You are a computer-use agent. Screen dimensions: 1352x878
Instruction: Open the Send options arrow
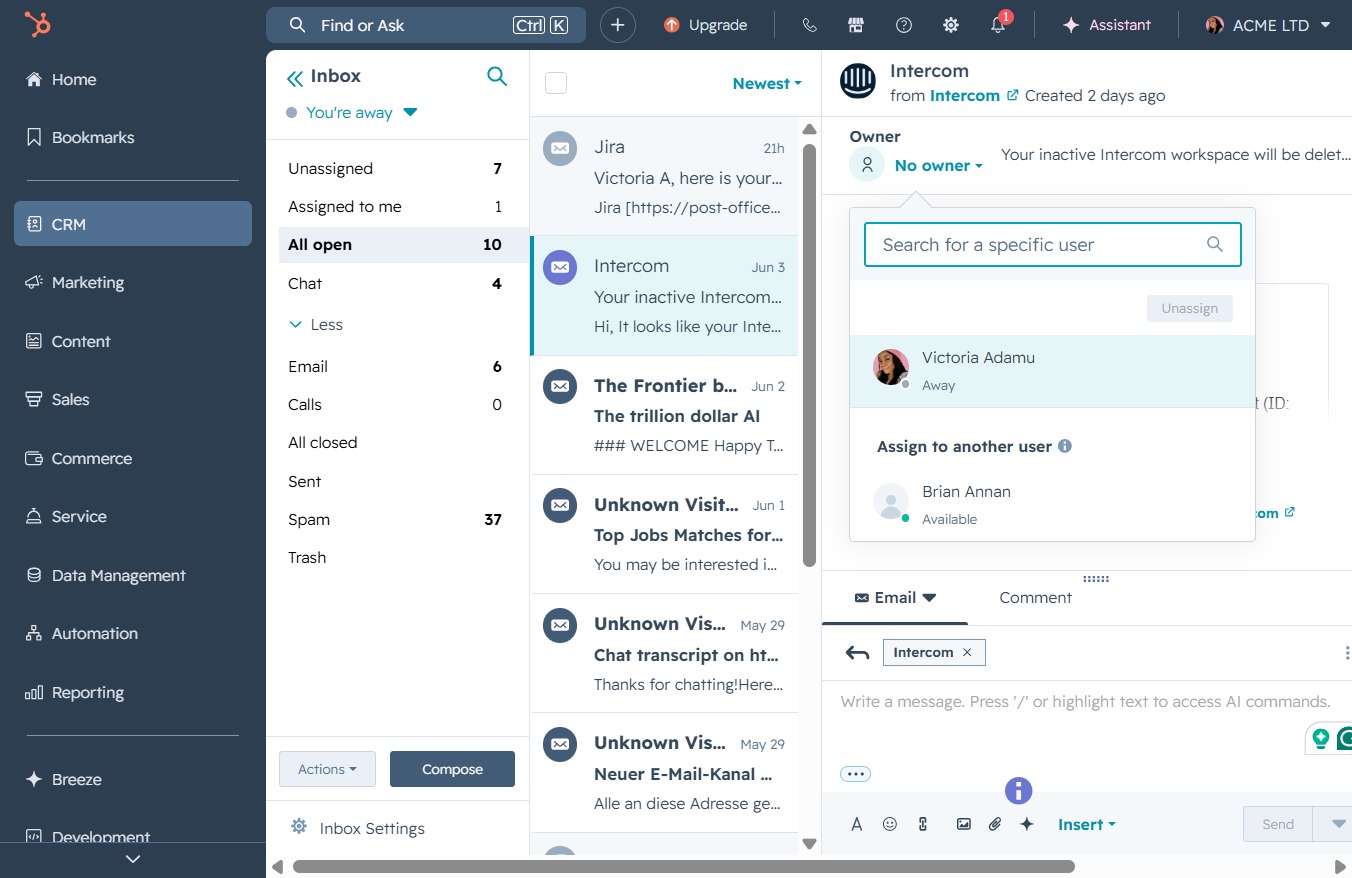[x=1338, y=824]
